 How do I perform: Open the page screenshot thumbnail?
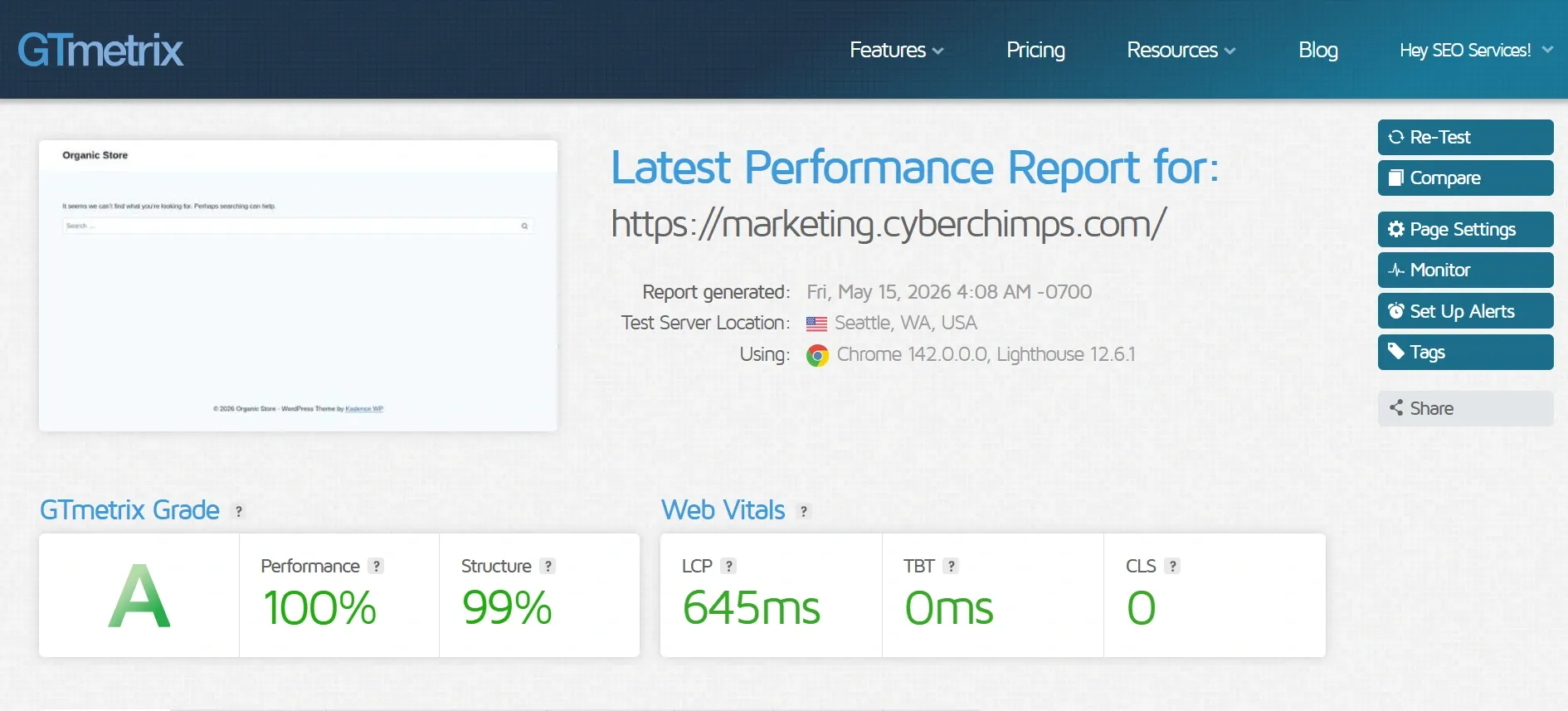point(298,285)
